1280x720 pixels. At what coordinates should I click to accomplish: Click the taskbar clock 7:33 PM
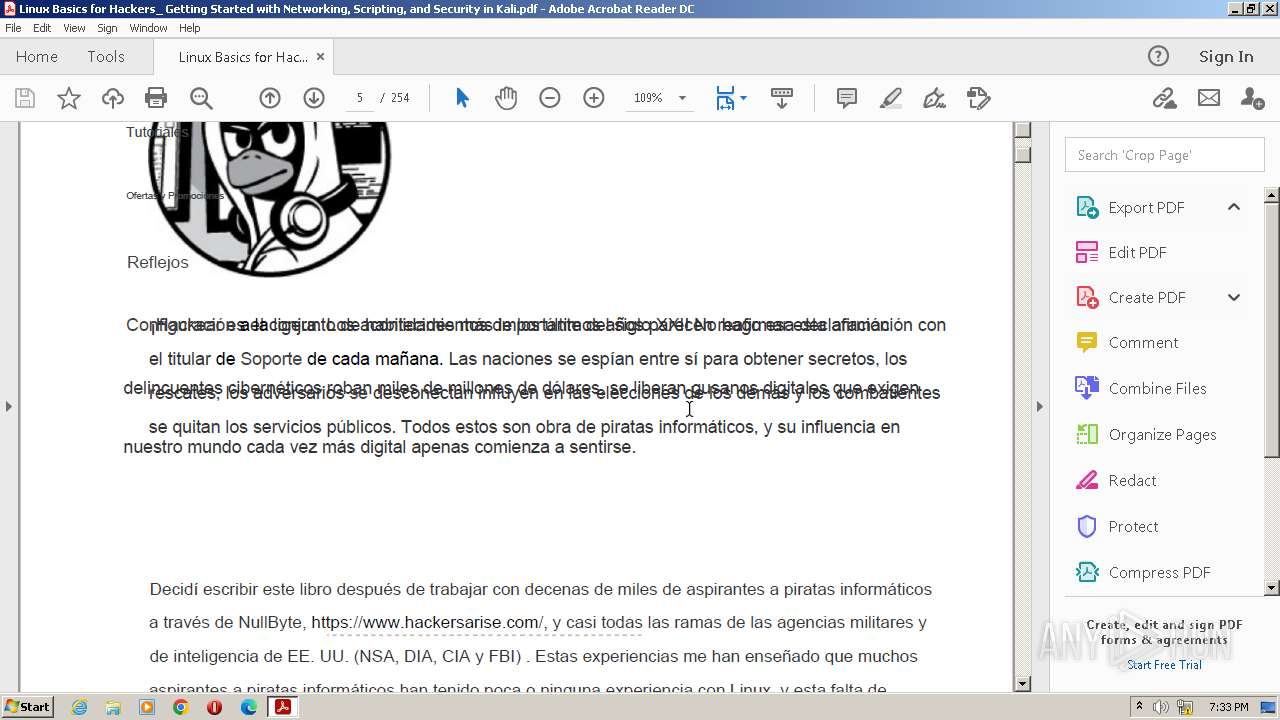(1228, 707)
